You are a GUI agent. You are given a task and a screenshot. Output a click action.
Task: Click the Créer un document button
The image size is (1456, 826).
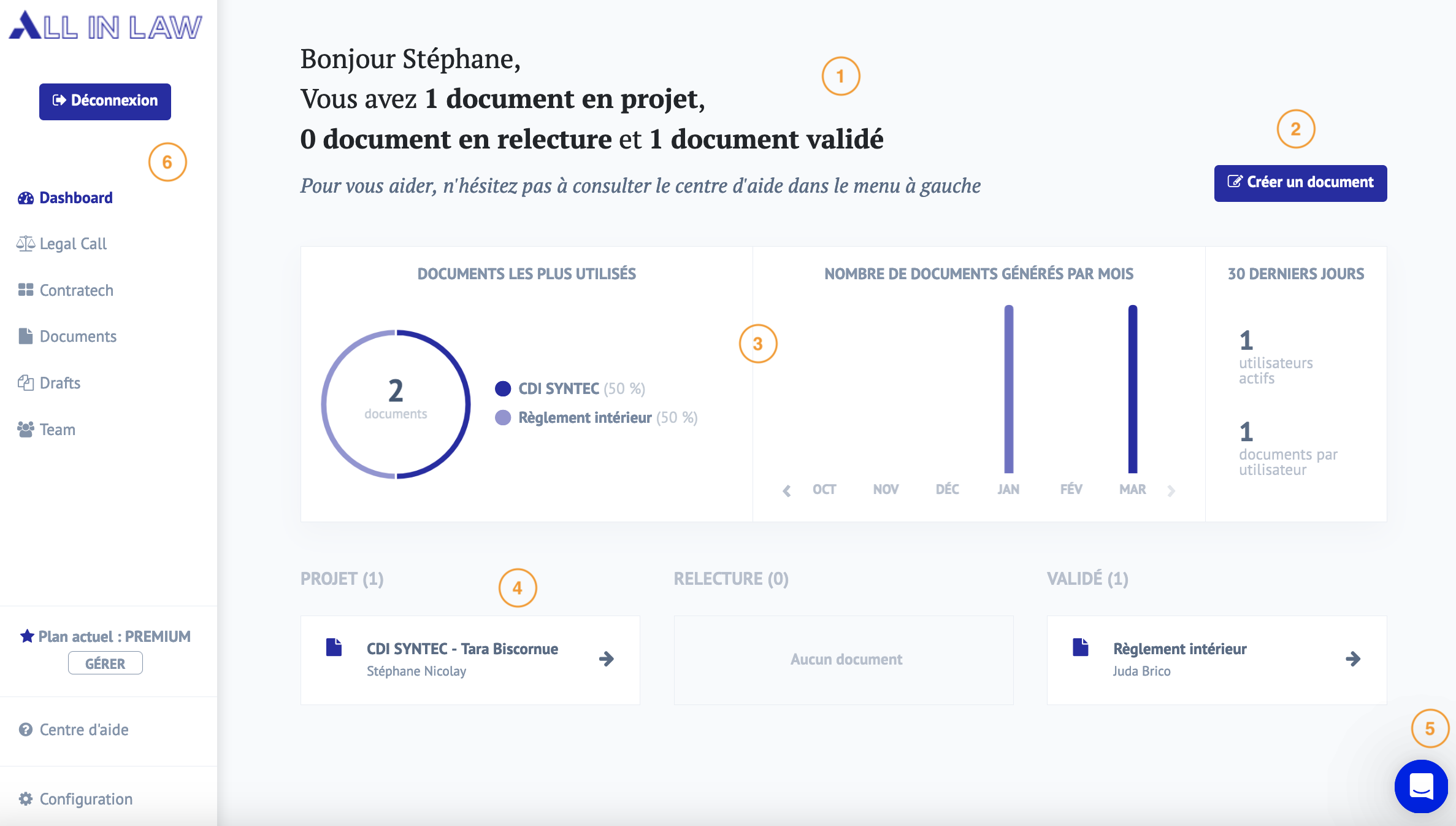[x=1300, y=183]
